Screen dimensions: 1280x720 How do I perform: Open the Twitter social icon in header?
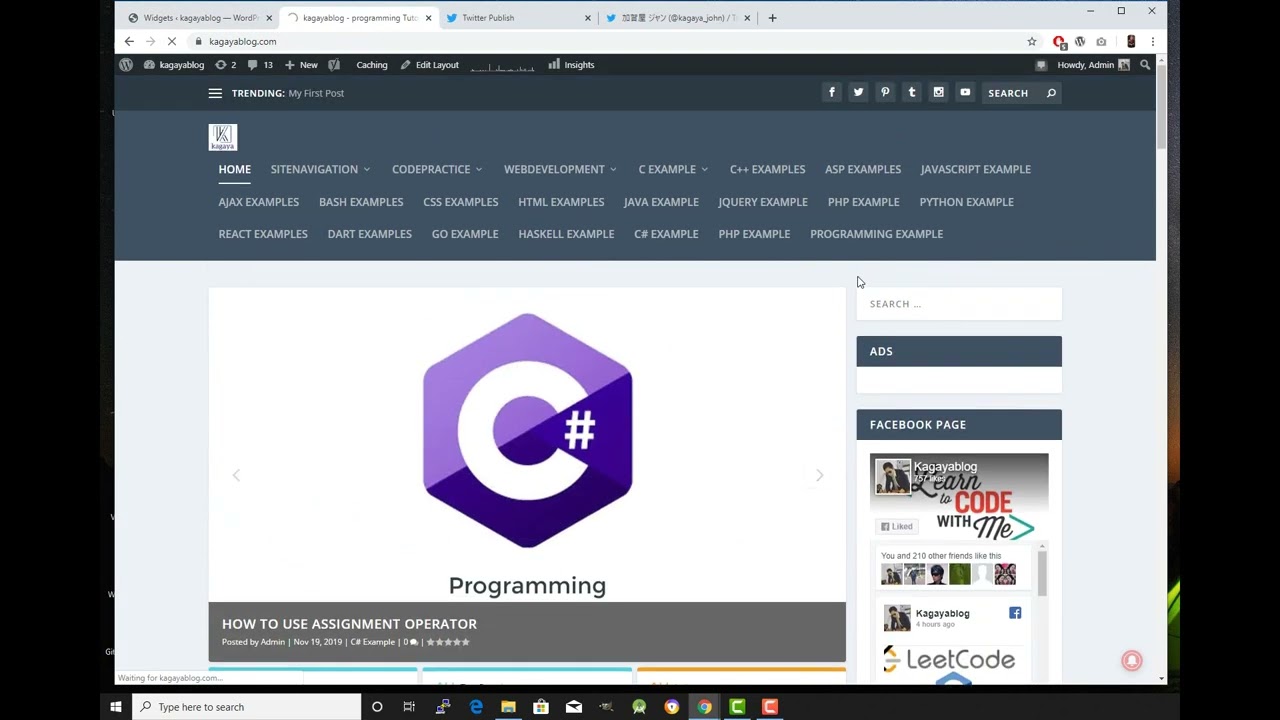[x=858, y=92]
